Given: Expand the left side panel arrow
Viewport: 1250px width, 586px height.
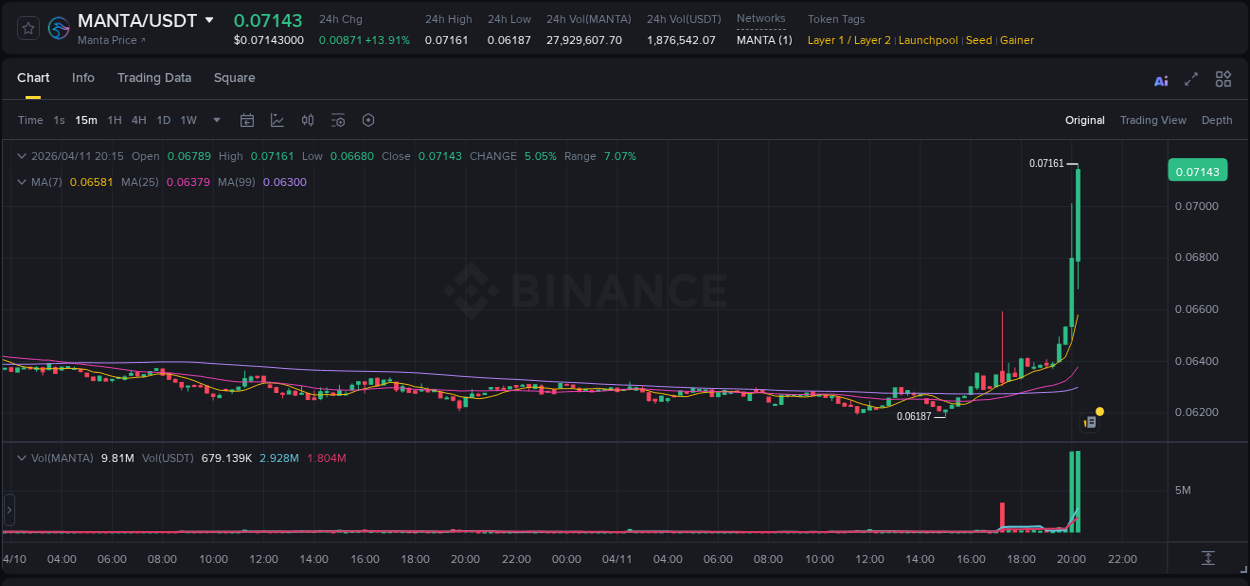Looking at the screenshot, I should (9, 510).
